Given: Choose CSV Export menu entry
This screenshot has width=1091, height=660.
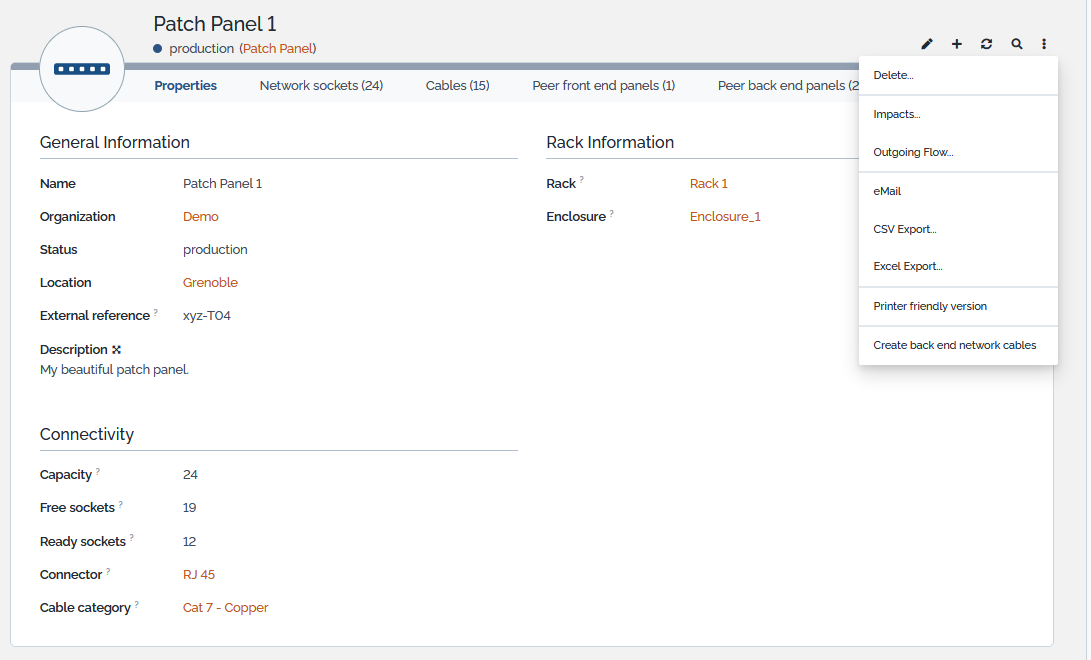Looking at the screenshot, I should click(904, 230).
